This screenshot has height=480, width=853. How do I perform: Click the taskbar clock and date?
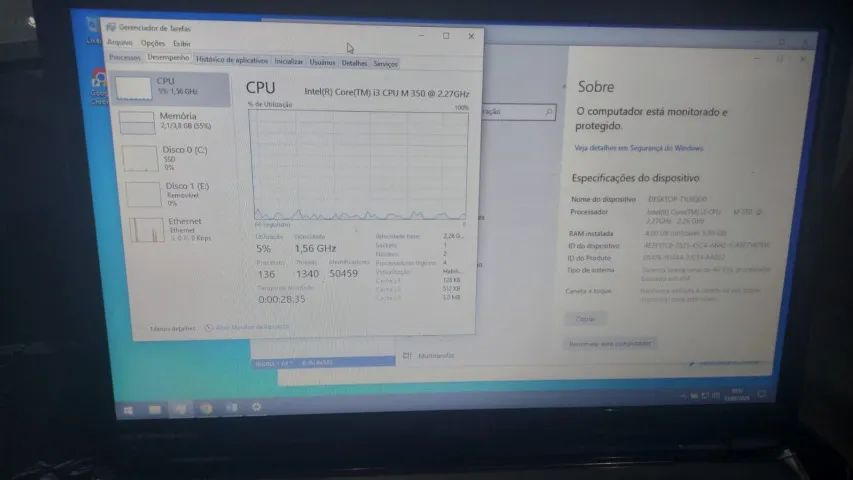[737, 395]
